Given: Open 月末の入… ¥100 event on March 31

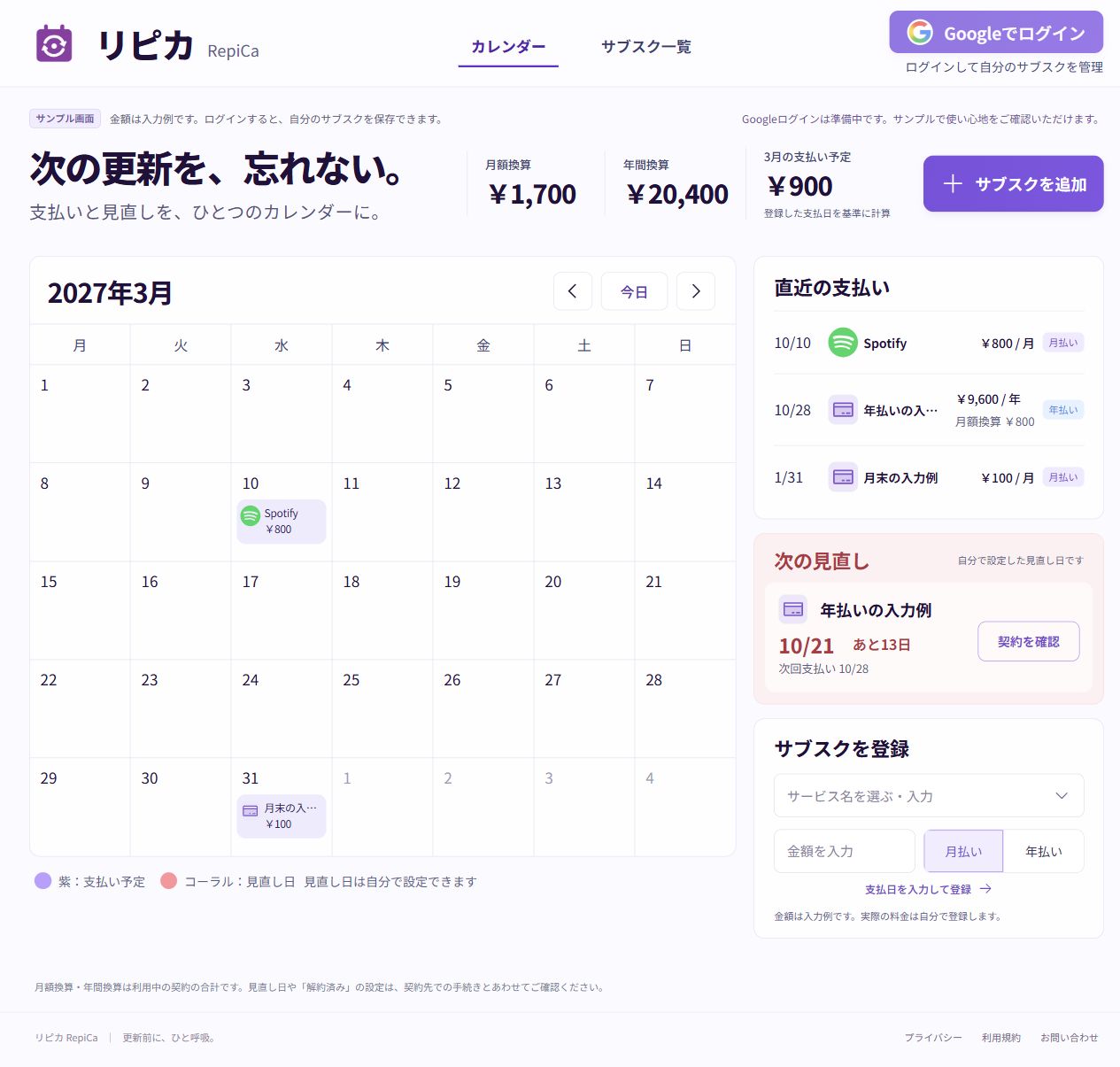Looking at the screenshot, I should coord(282,816).
